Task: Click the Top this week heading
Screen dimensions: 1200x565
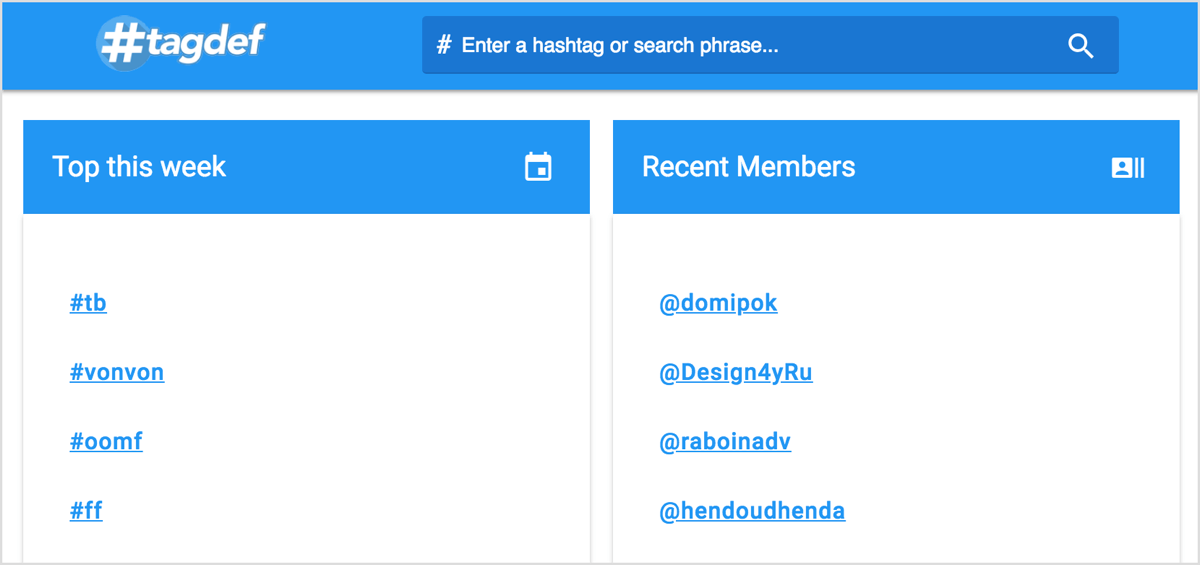Action: 139,167
